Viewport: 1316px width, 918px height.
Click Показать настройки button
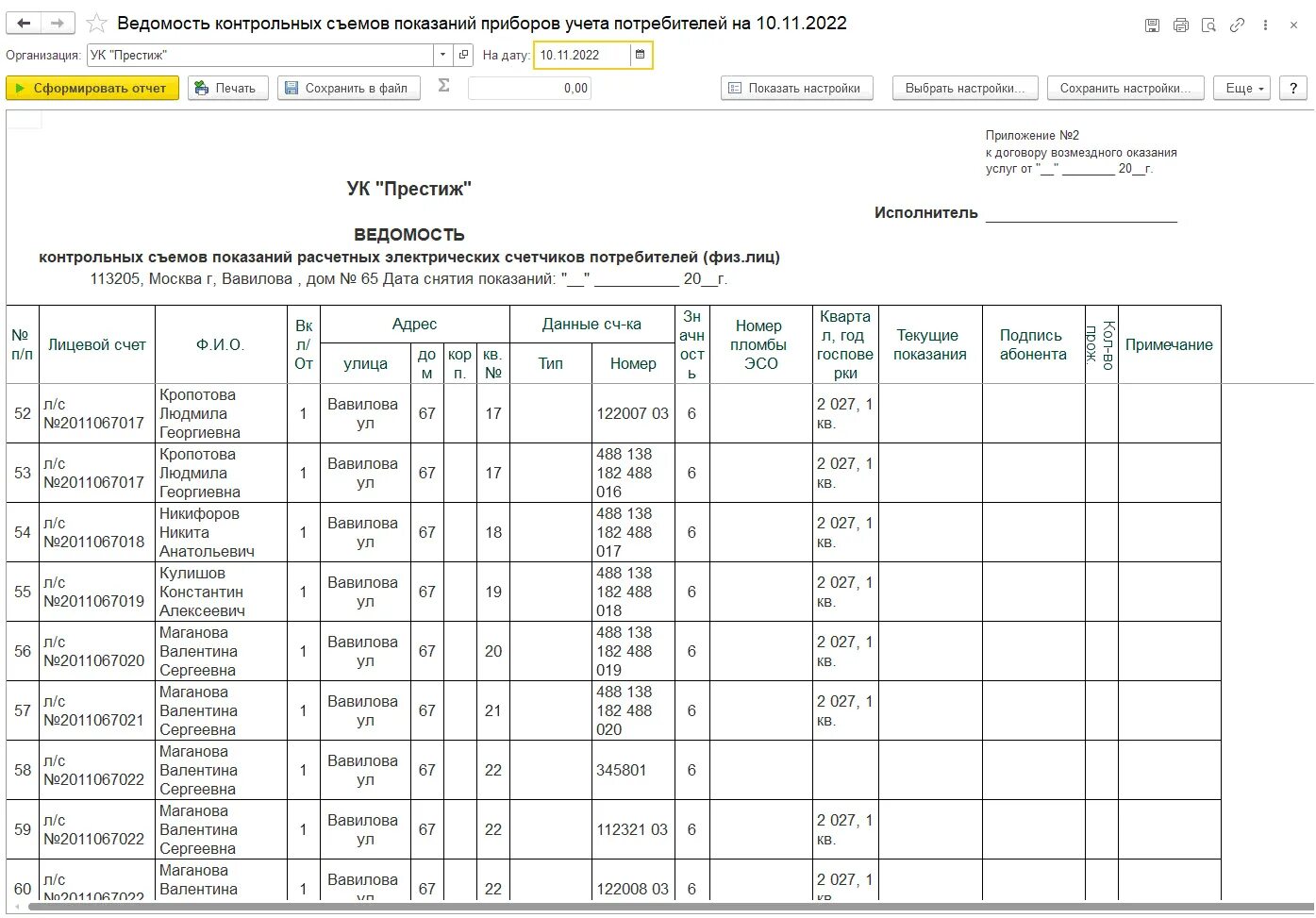tap(797, 88)
